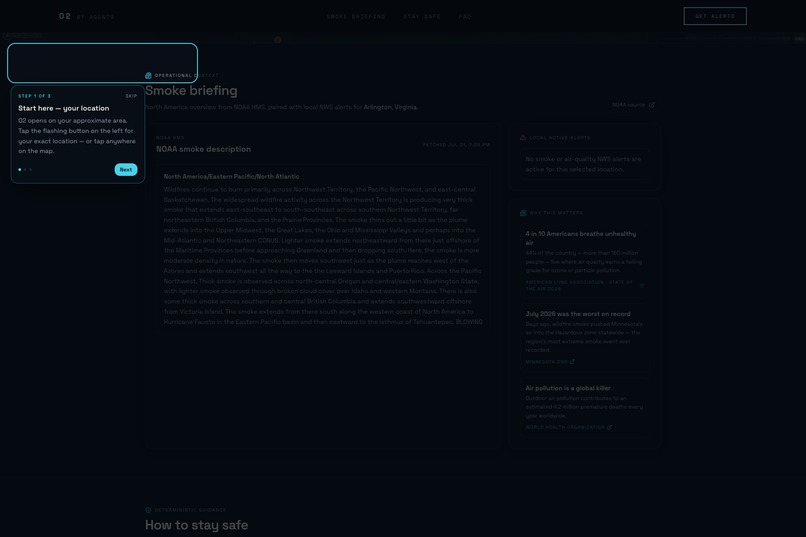Skip the onboarding tour
806x537 pixels.
click(131, 96)
